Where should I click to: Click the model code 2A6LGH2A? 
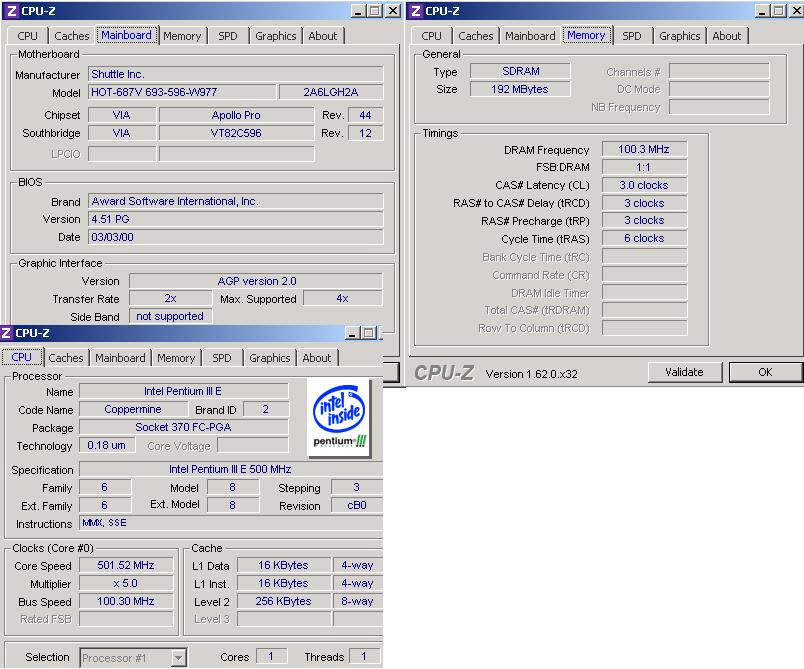click(331, 92)
